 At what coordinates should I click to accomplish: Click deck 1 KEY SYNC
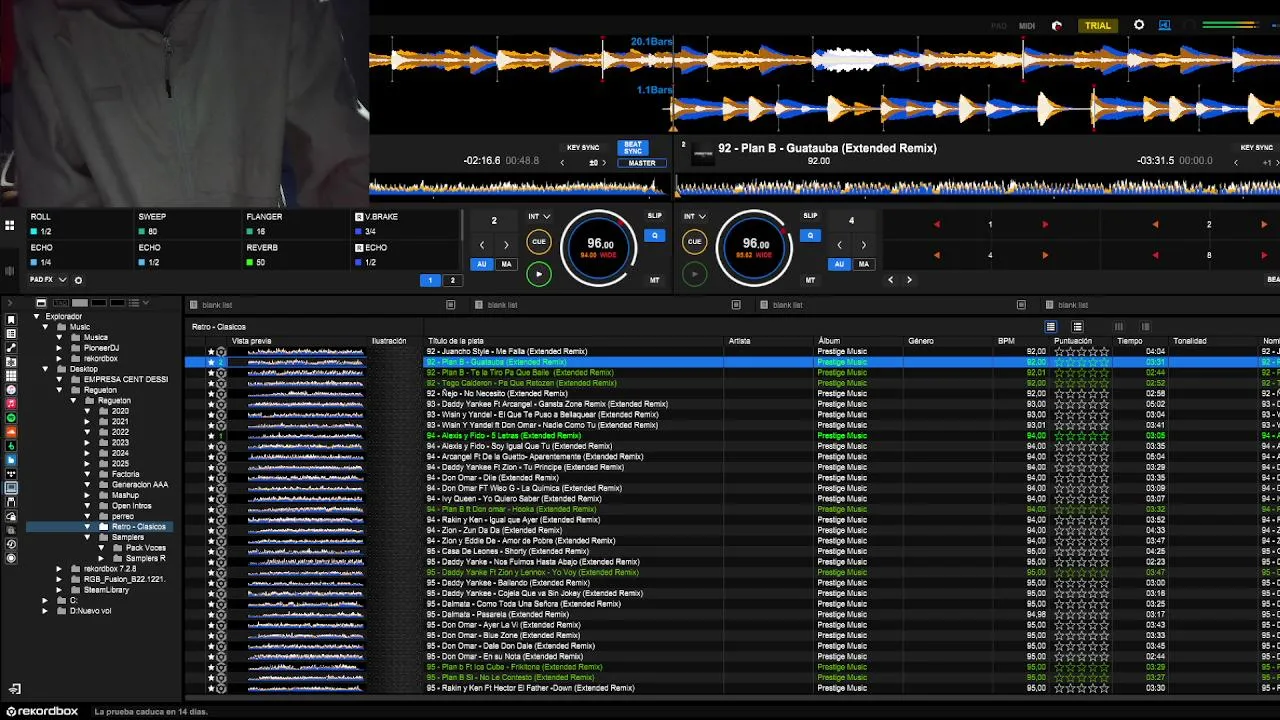[x=583, y=148]
